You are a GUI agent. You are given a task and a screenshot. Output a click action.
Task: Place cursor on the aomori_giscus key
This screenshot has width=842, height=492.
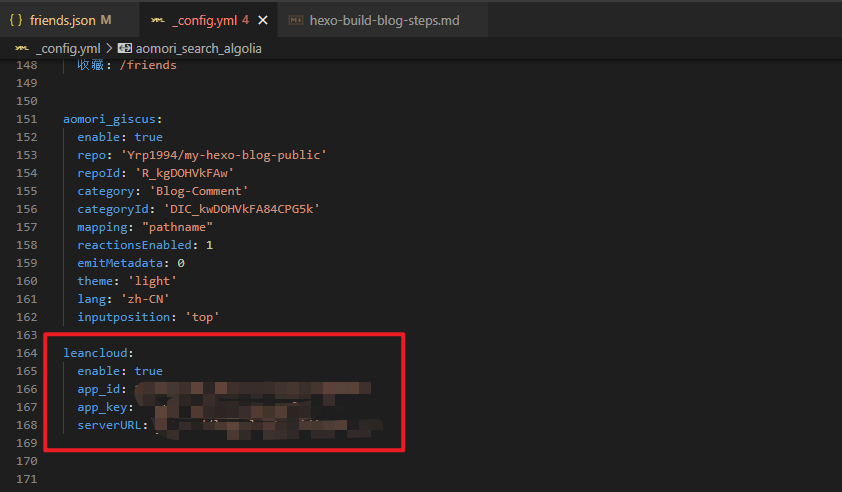pos(109,119)
